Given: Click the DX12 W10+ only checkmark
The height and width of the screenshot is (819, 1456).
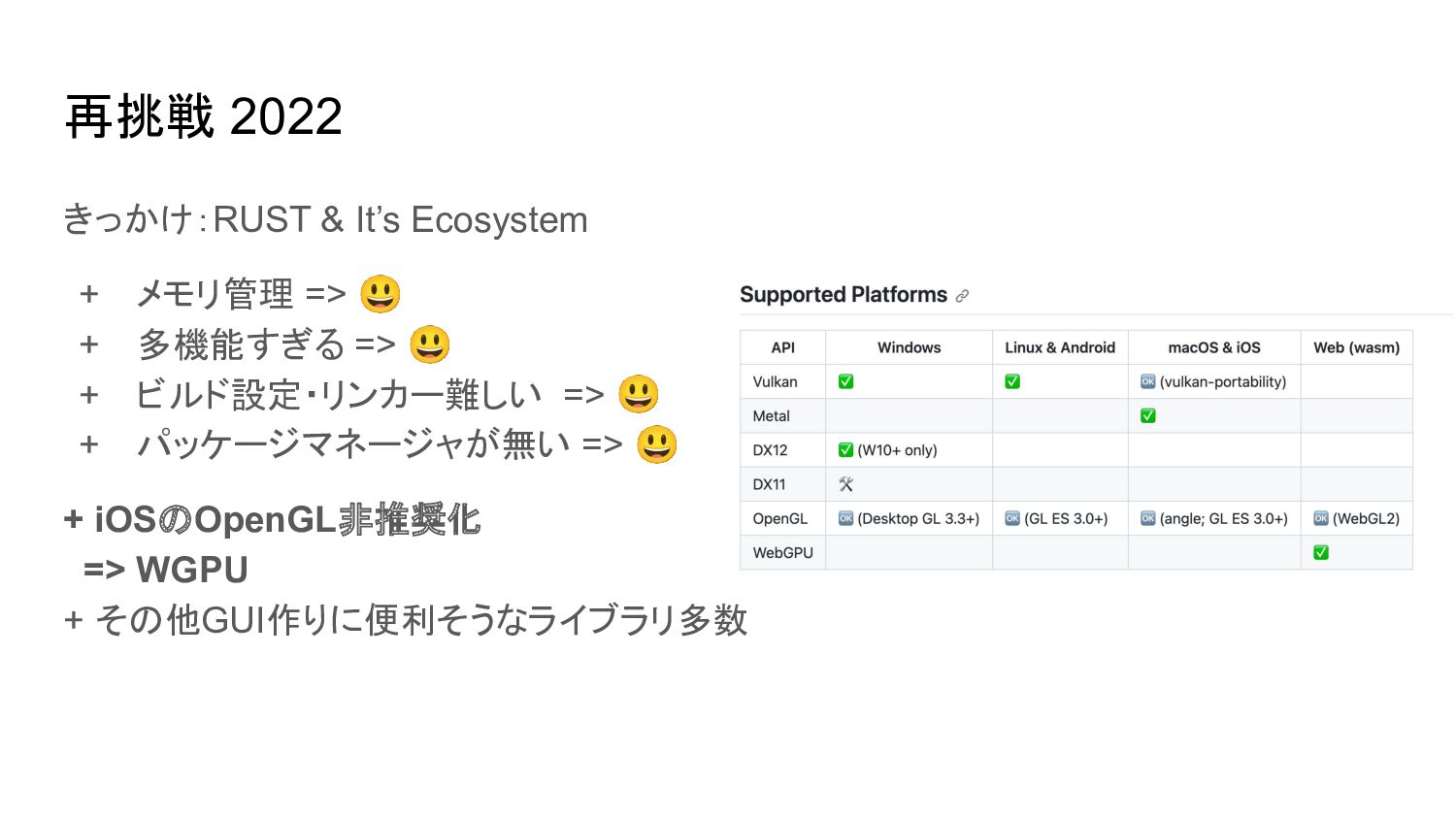Looking at the screenshot, I should (x=845, y=449).
